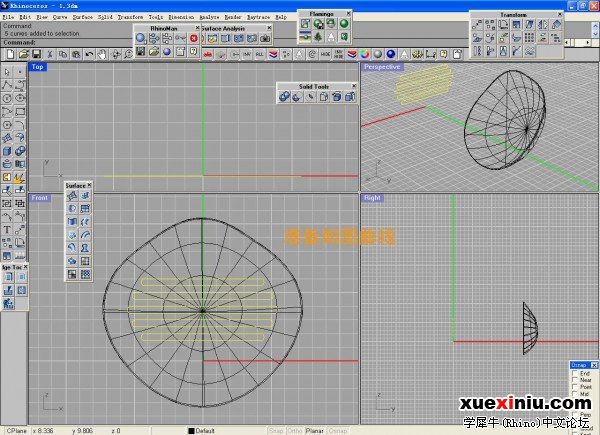Toggle Snap in the status bar

coord(276,431)
